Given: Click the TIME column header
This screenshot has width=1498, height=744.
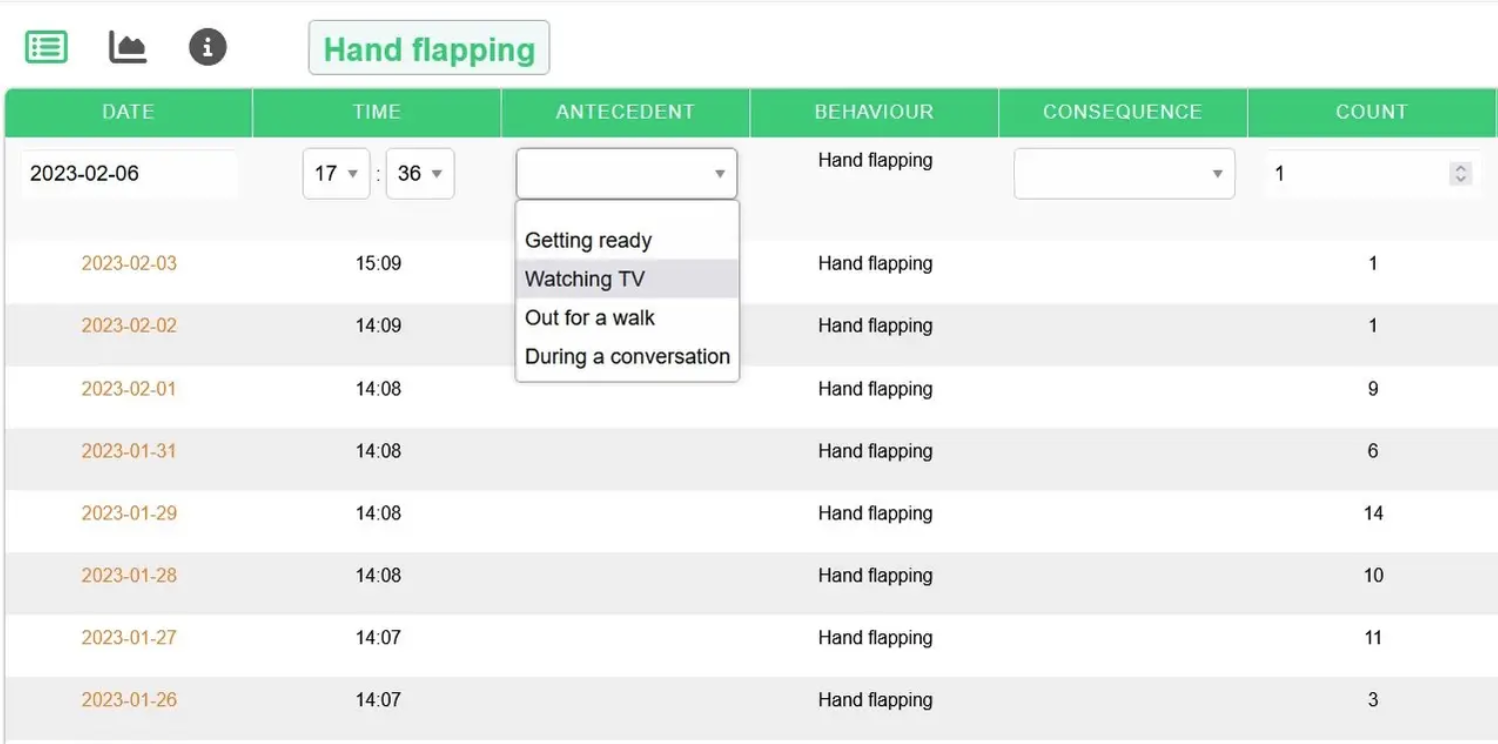Looking at the screenshot, I should pos(377,112).
